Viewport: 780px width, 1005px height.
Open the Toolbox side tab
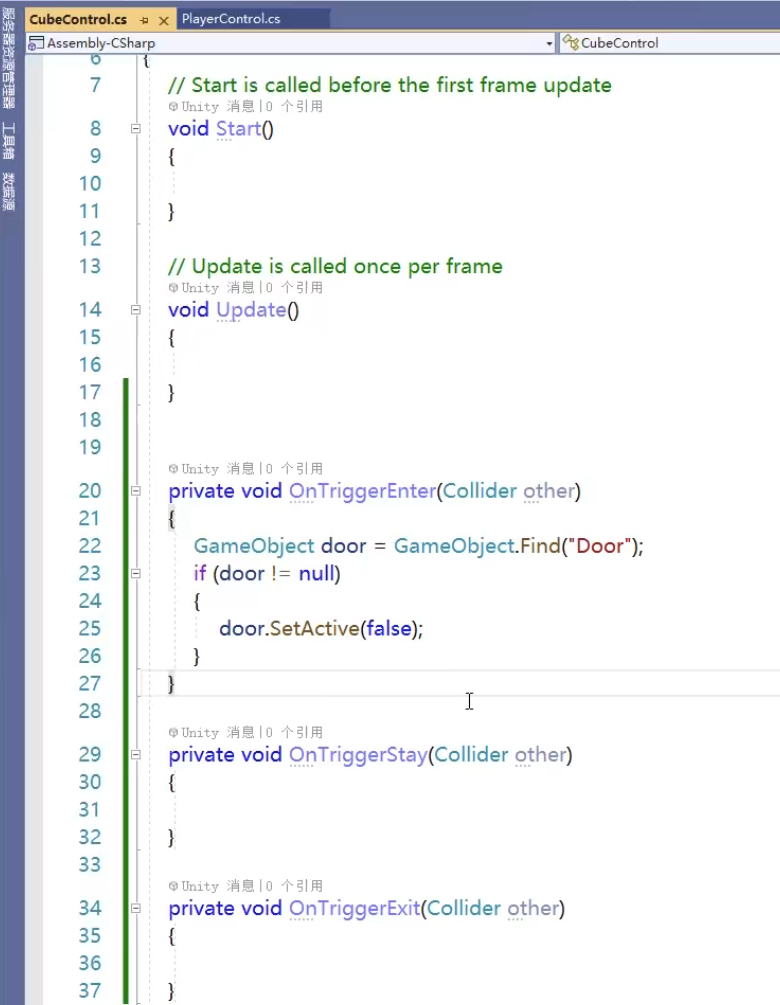click(8, 140)
